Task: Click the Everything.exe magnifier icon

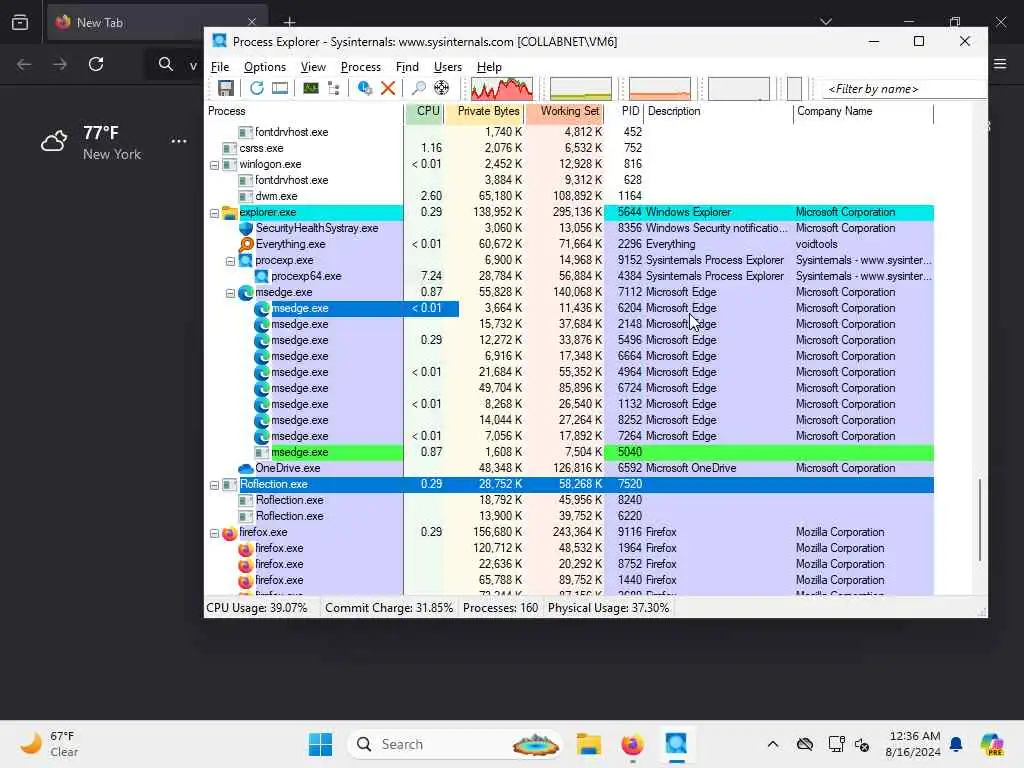Action: pos(246,244)
